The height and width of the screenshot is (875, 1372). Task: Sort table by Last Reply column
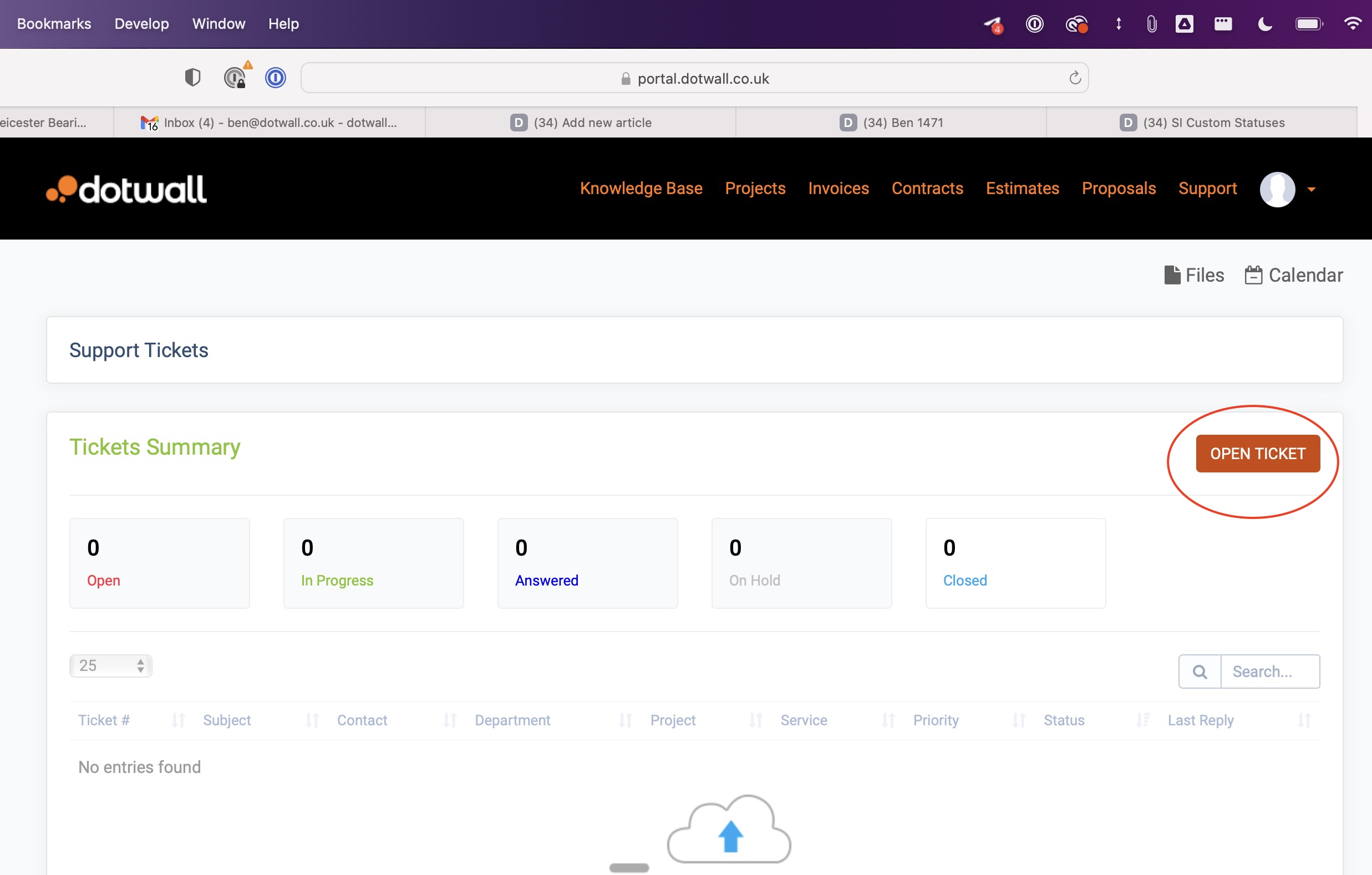1201,720
